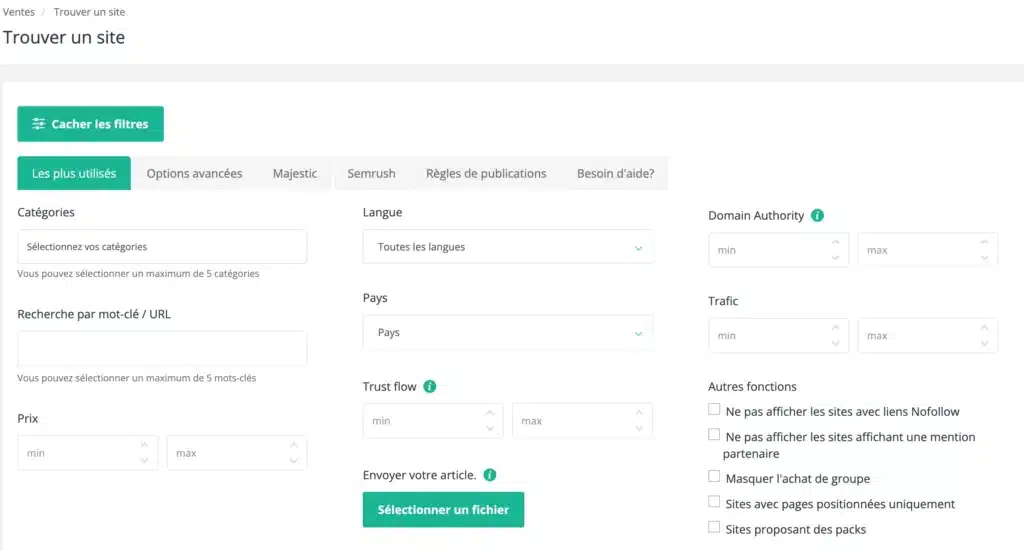Increase Domain Authority min with up arrow

[835, 242]
